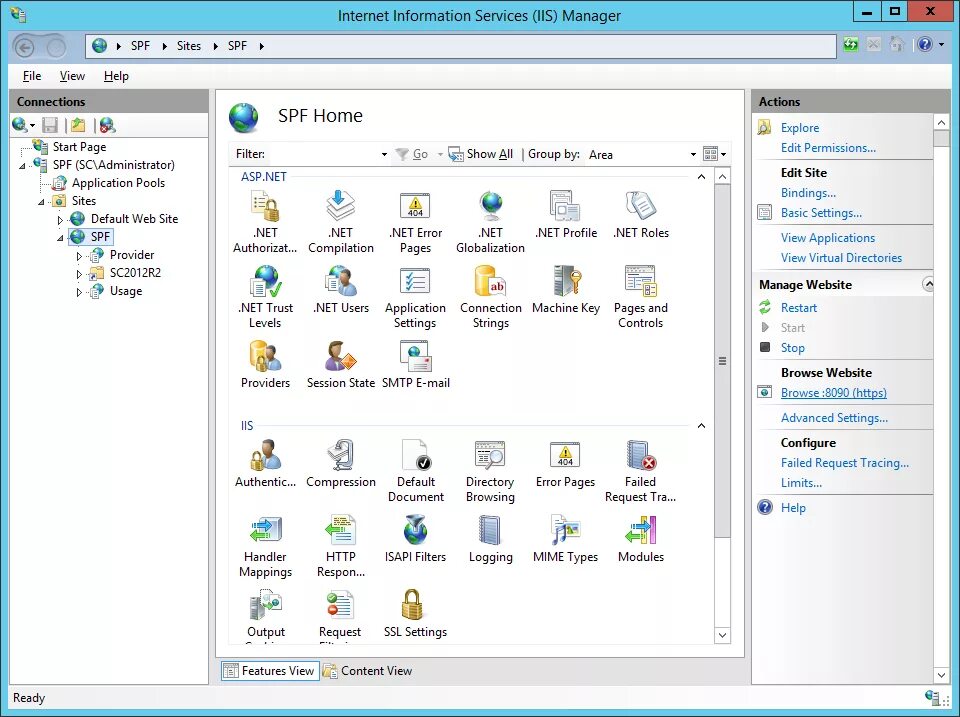Click Browse :8090 (https) link
The height and width of the screenshot is (717, 960).
click(833, 393)
